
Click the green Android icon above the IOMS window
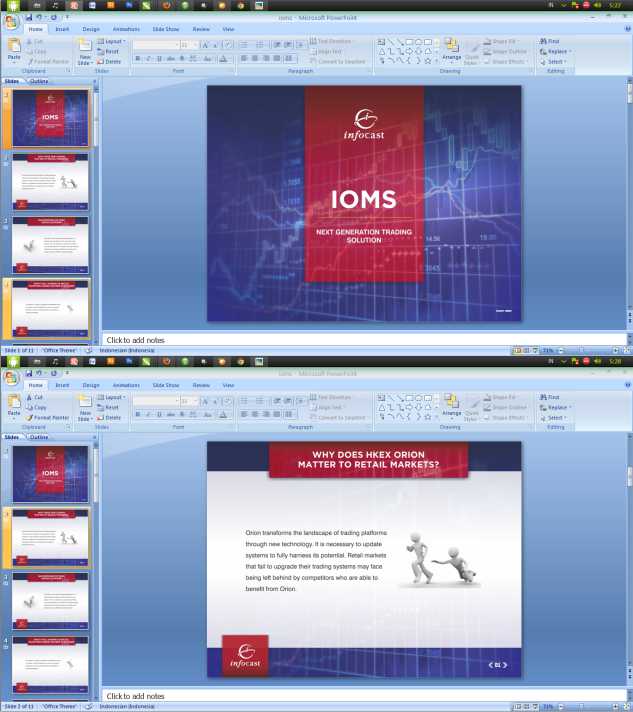(13, 5)
